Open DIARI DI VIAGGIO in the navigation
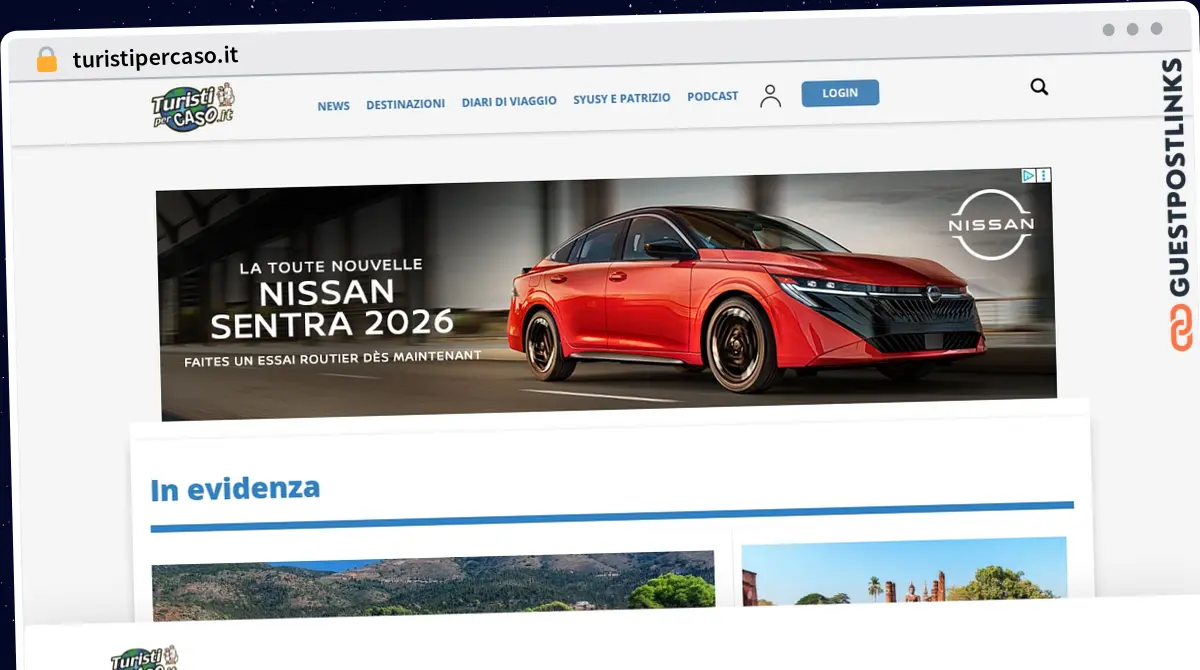The image size is (1200, 670). point(509,101)
